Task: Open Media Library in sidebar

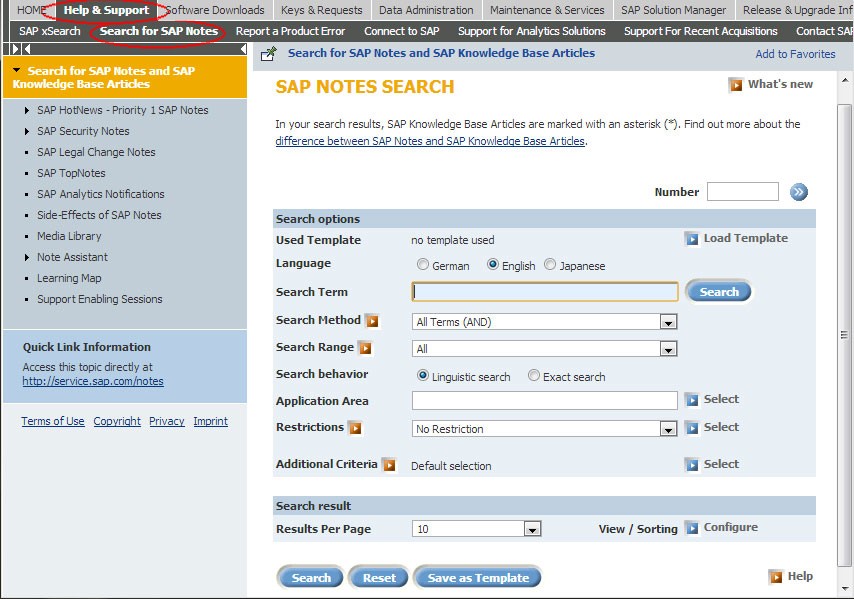Action: 69,236
